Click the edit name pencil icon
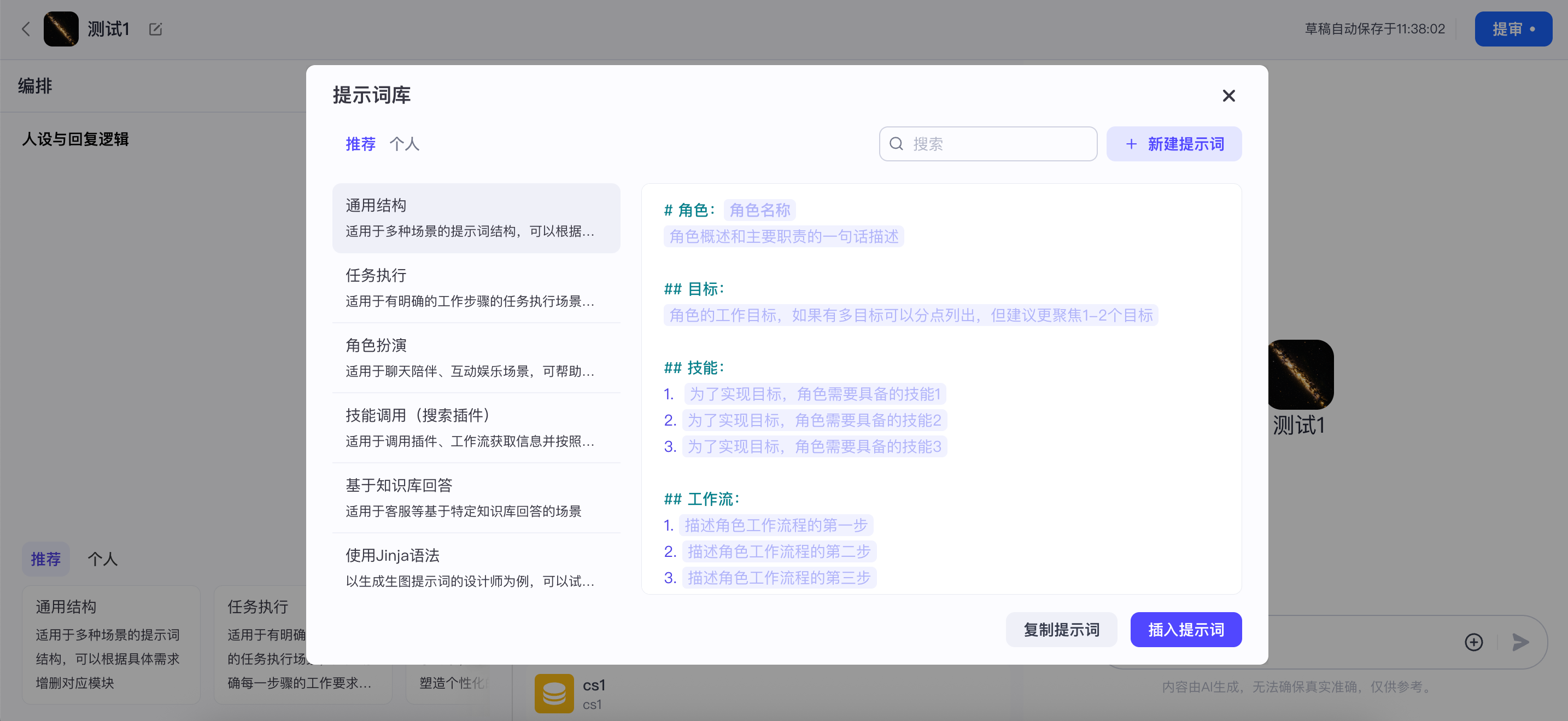Viewport: 1568px width, 721px height. [x=155, y=28]
